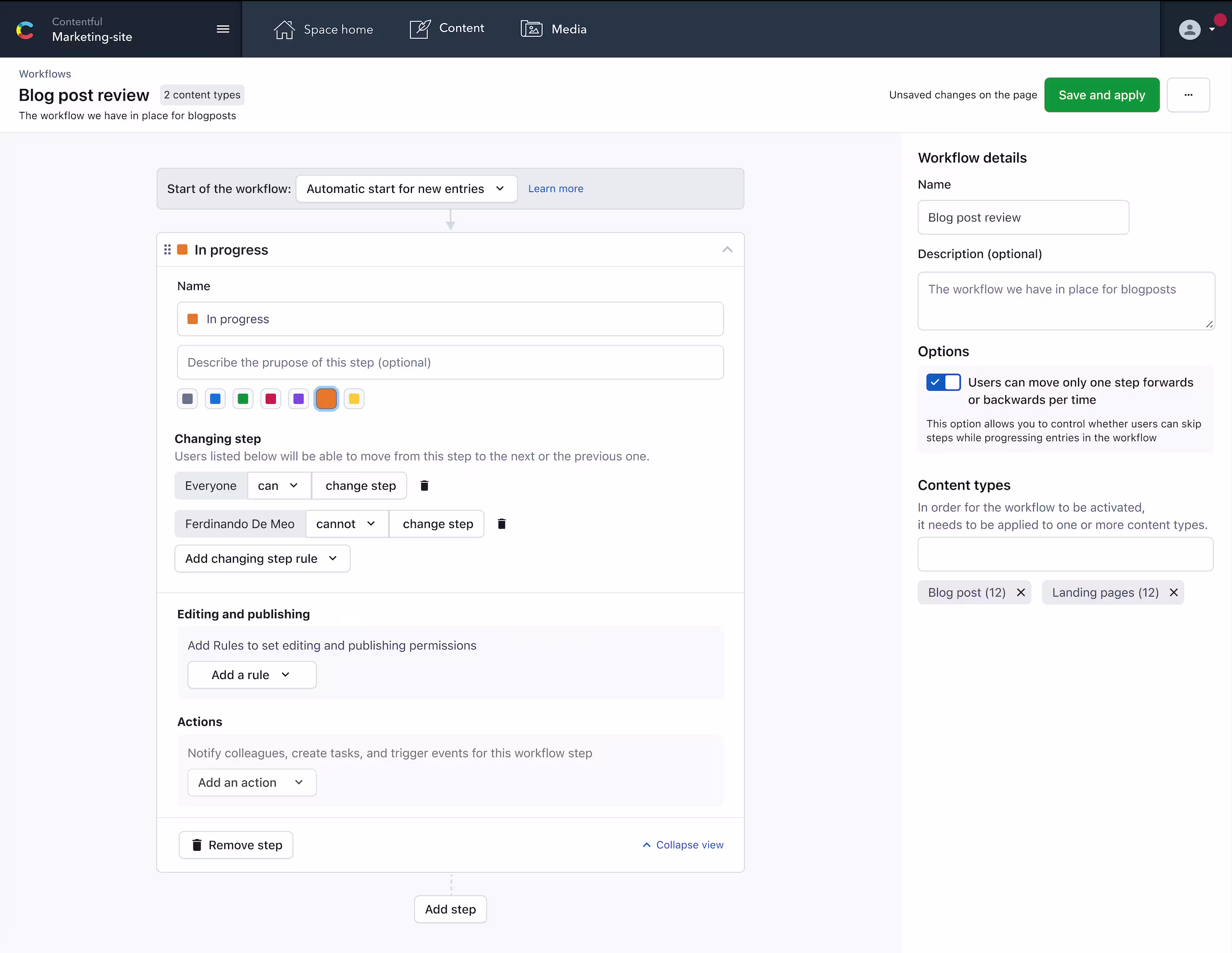Screen dimensions: 1232x953
Task: Select the highlighted orange color swatch
Action: pyautogui.click(x=326, y=399)
